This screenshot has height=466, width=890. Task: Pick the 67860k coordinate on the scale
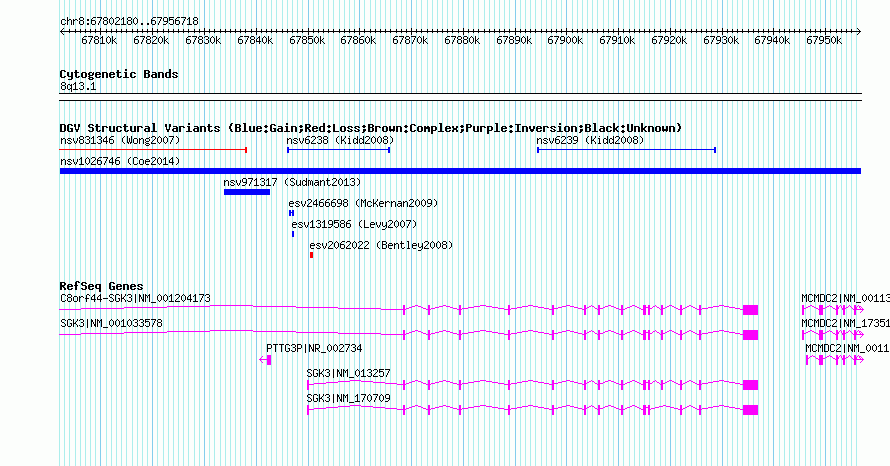coord(358,41)
